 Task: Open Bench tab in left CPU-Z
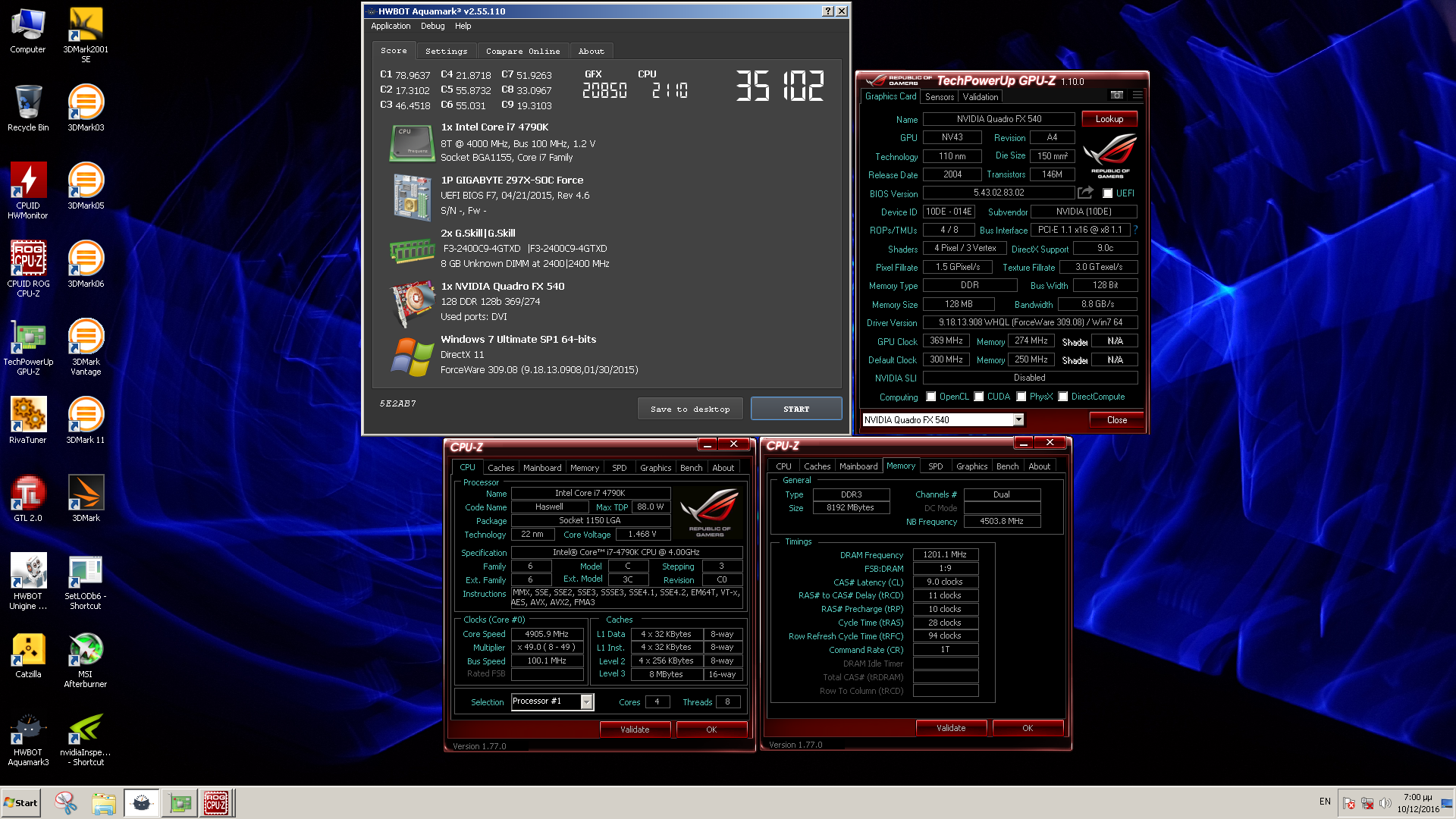[691, 468]
